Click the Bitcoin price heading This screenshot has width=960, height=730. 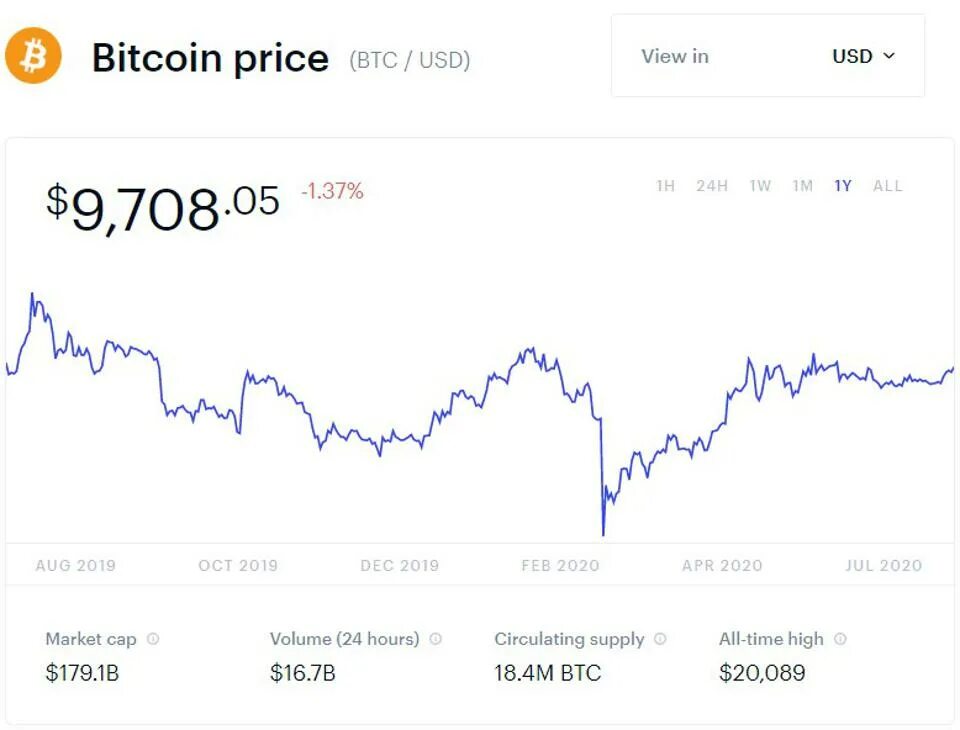210,58
